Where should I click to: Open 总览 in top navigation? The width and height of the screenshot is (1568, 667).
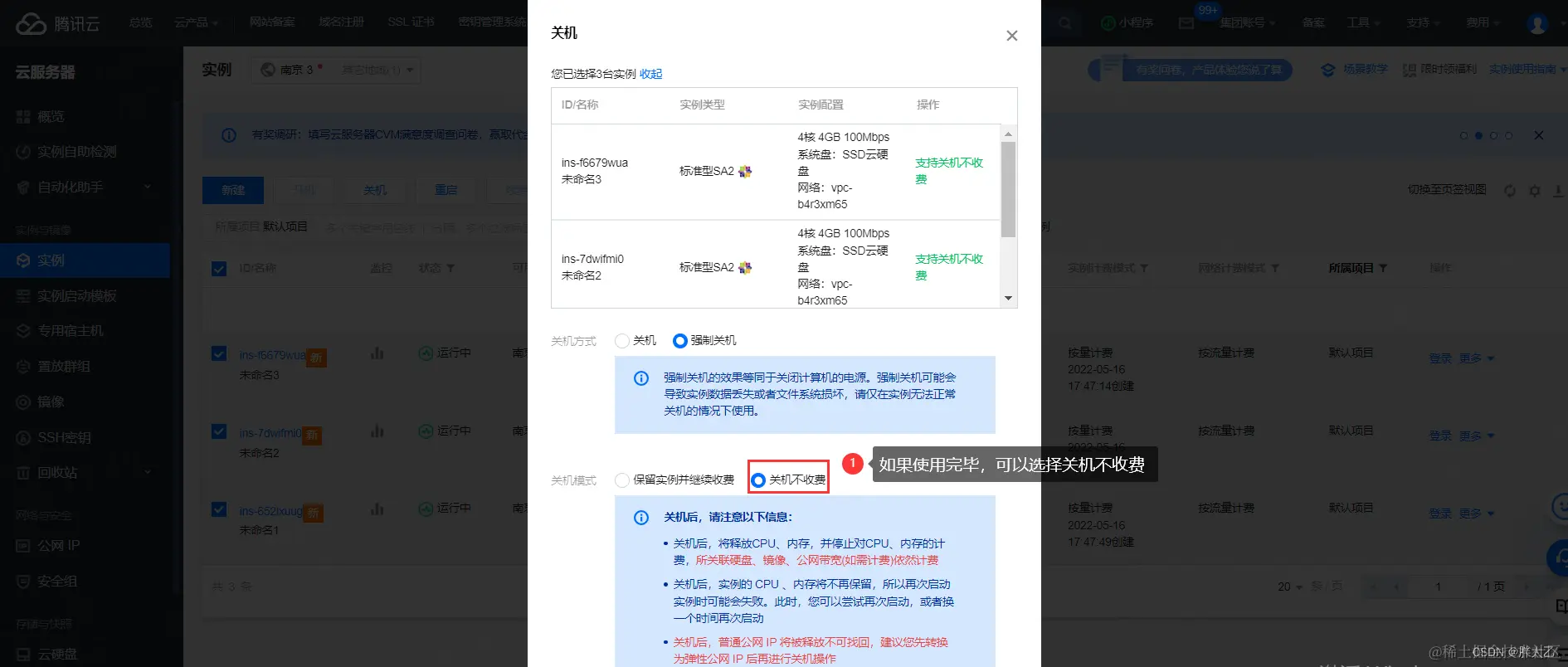pyautogui.click(x=140, y=22)
